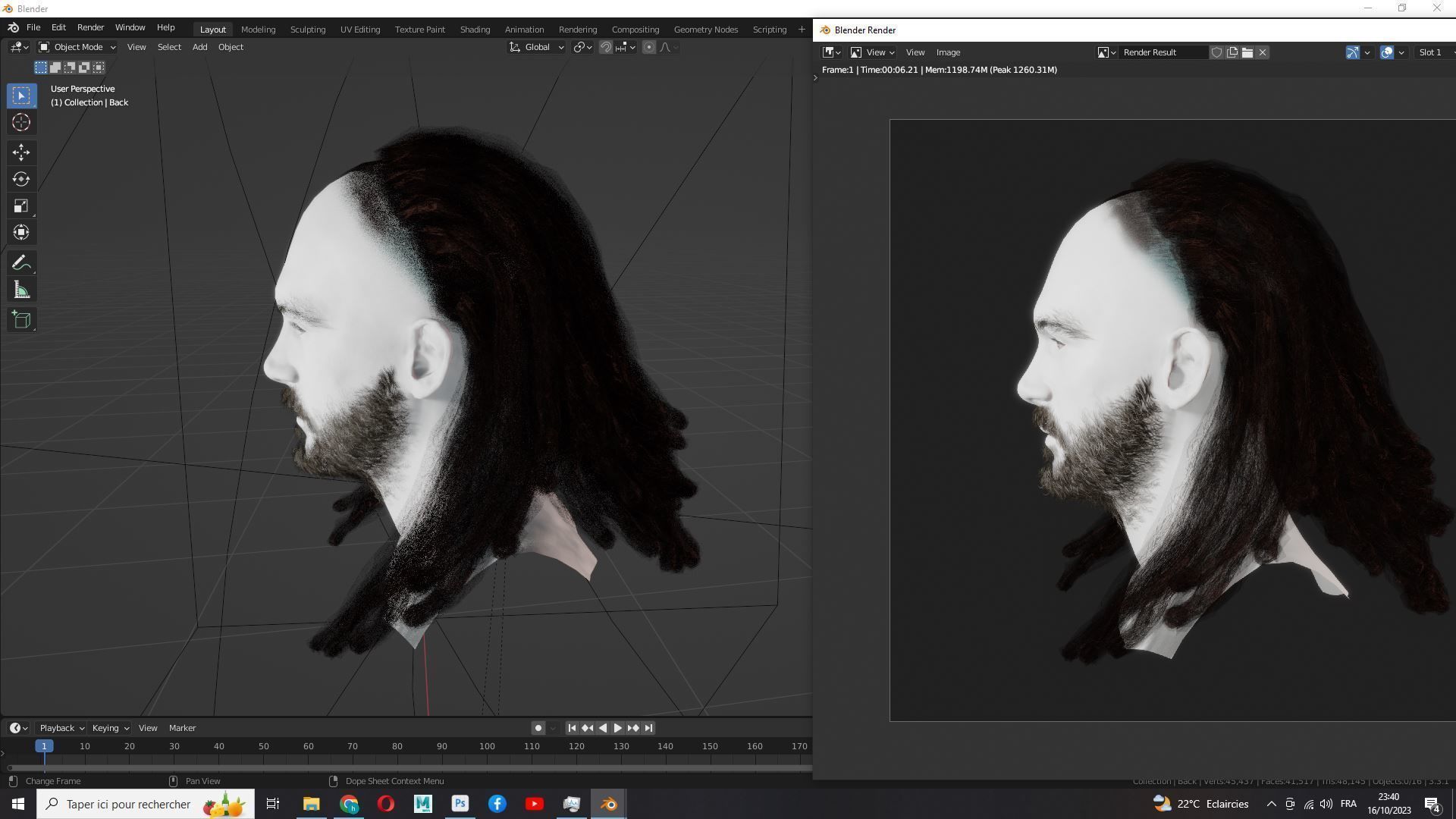This screenshot has height=819, width=1456.
Task: Open Playback dropdown in timeline
Action: point(61,728)
